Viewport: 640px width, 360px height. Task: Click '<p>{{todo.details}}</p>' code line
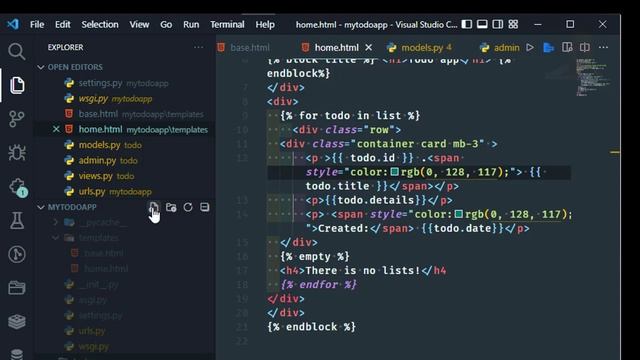(x=379, y=200)
